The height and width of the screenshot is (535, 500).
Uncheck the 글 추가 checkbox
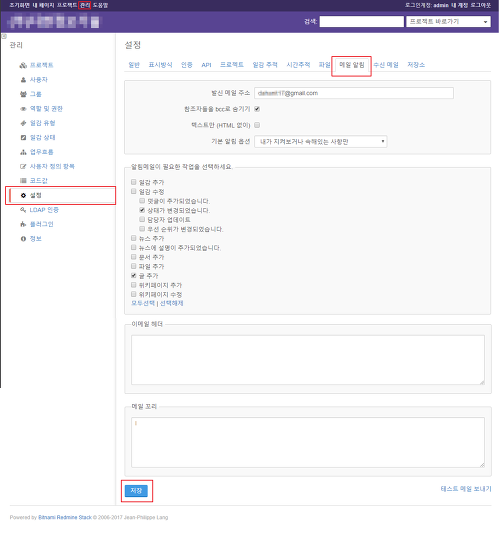[x=133, y=275]
